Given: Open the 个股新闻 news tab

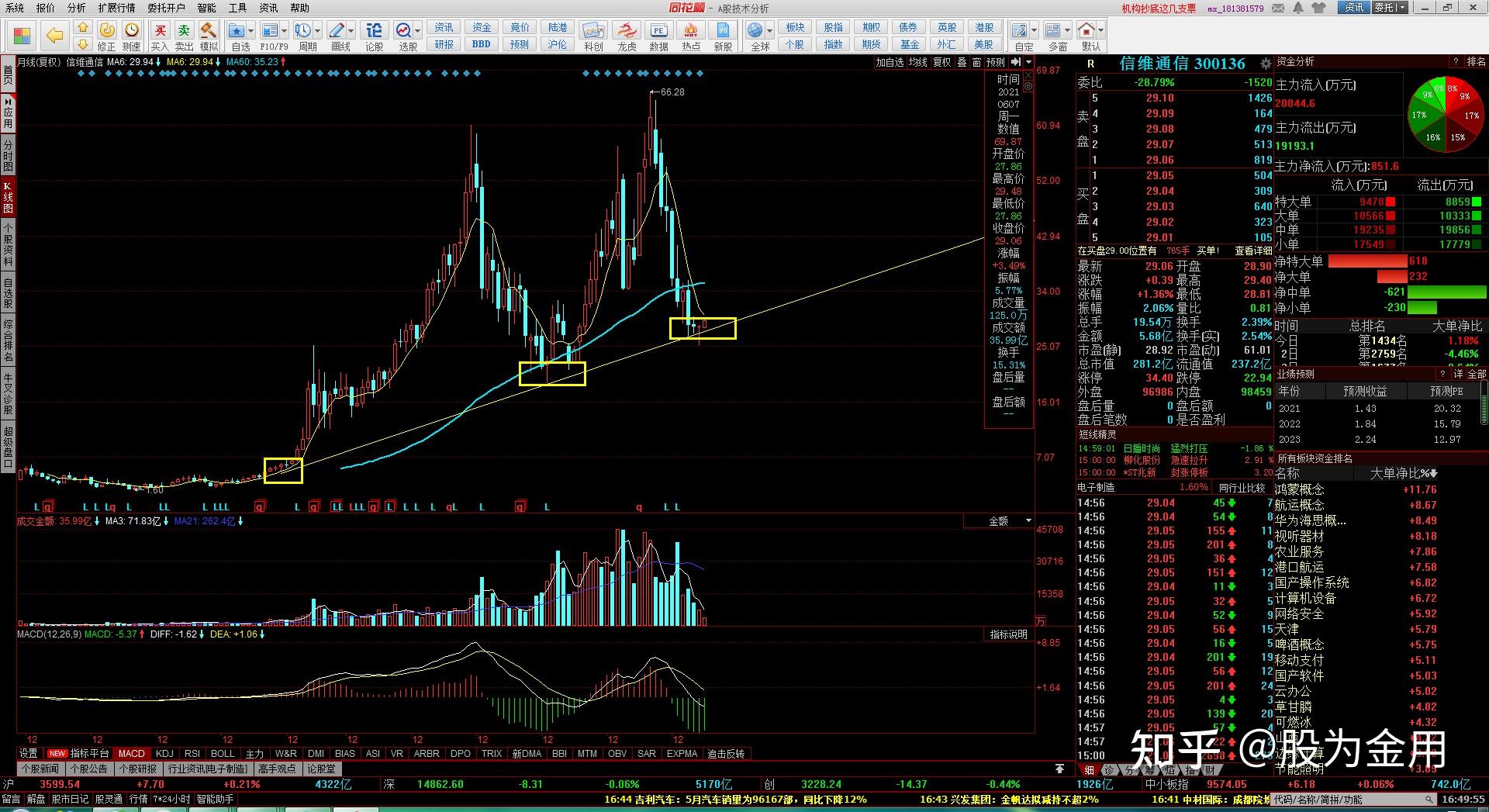Looking at the screenshot, I should [x=40, y=769].
